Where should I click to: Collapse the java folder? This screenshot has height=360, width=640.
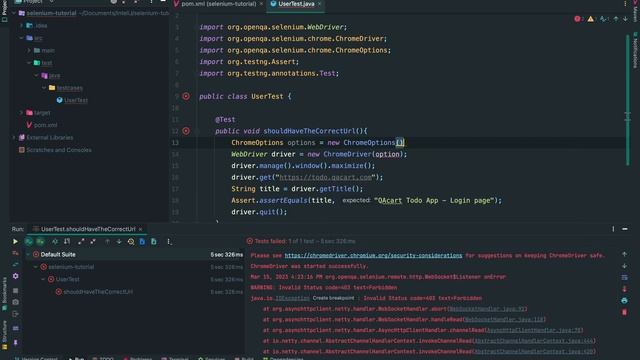(x=36, y=75)
